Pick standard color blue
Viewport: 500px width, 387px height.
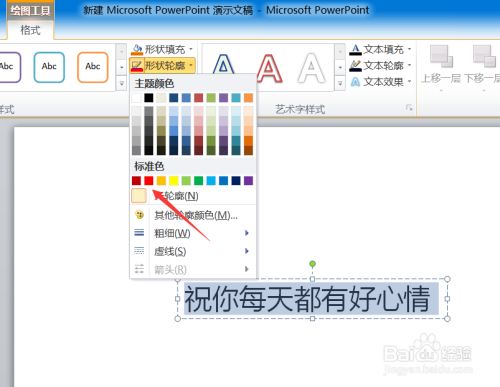coord(223,181)
